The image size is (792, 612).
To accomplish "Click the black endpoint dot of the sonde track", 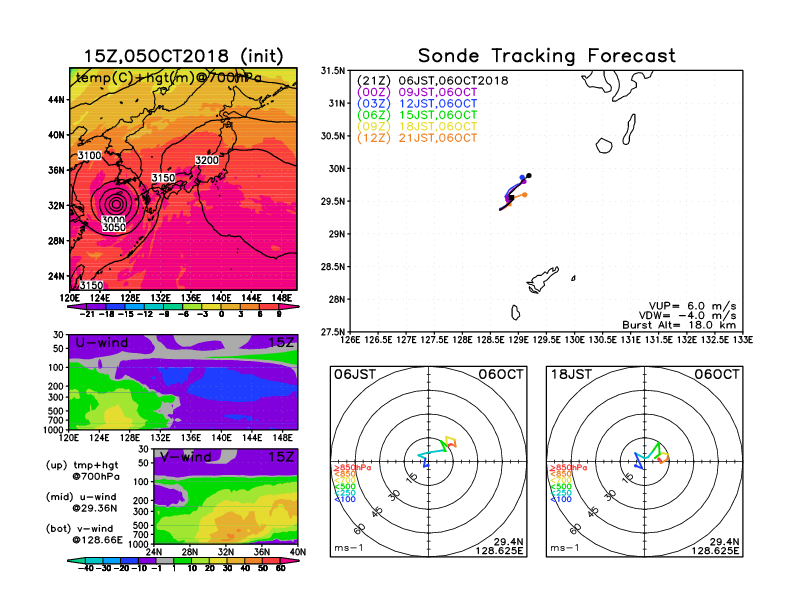I will tap(529, 176).
